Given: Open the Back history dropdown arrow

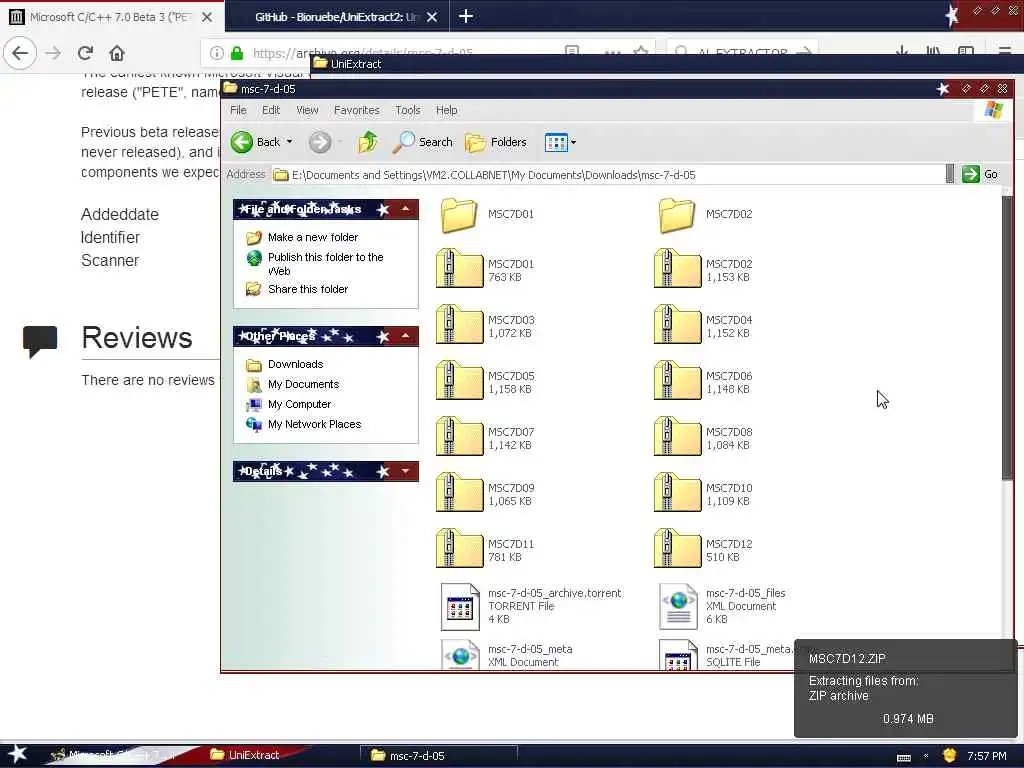Looking at the screenshot, I should (x=289, y=142).
